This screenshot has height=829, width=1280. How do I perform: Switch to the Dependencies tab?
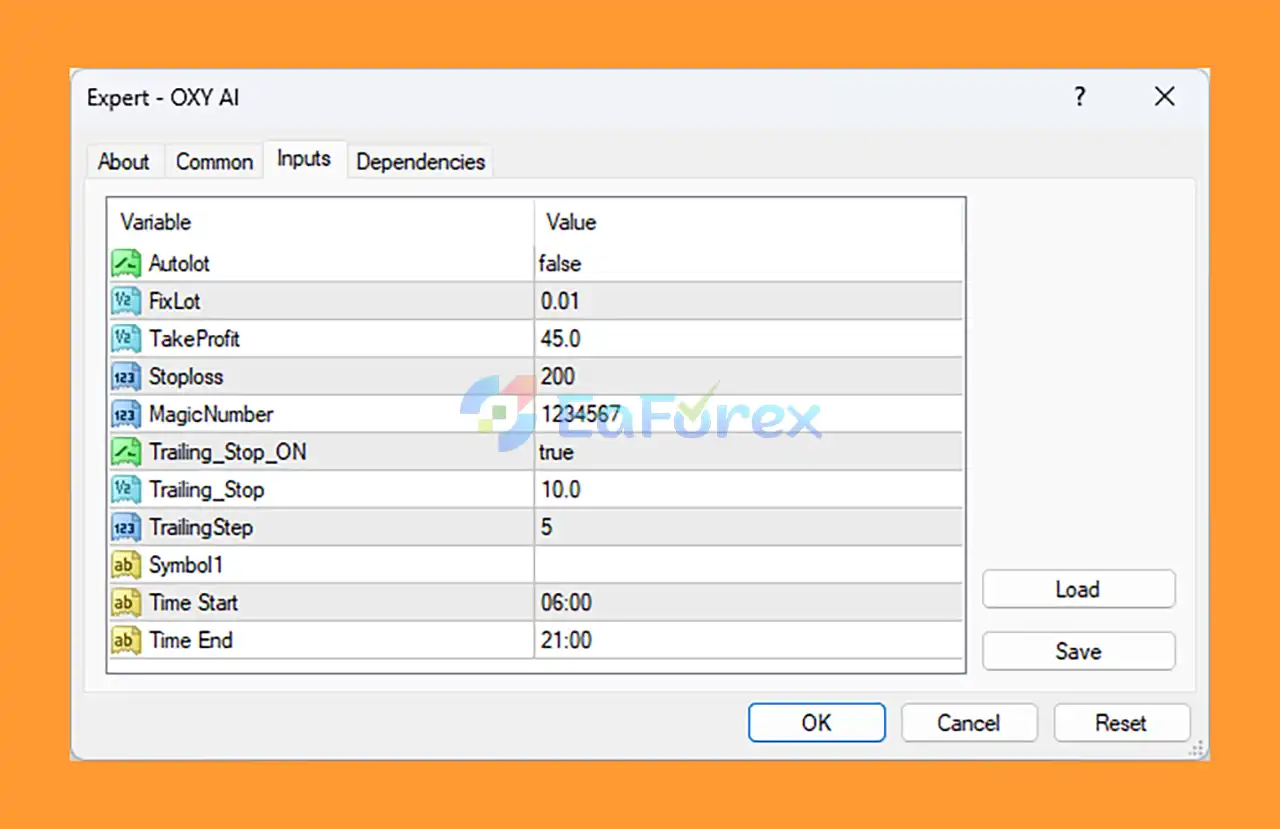[420, 162]
